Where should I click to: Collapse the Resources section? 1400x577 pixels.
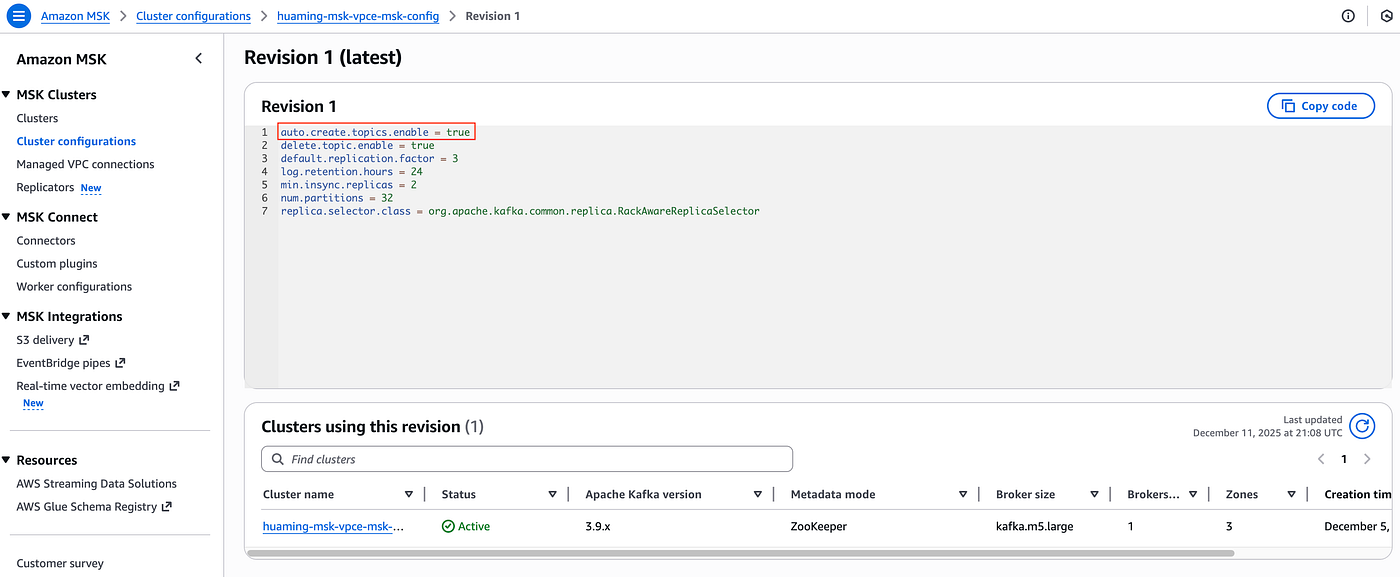[x=7, y=461]
